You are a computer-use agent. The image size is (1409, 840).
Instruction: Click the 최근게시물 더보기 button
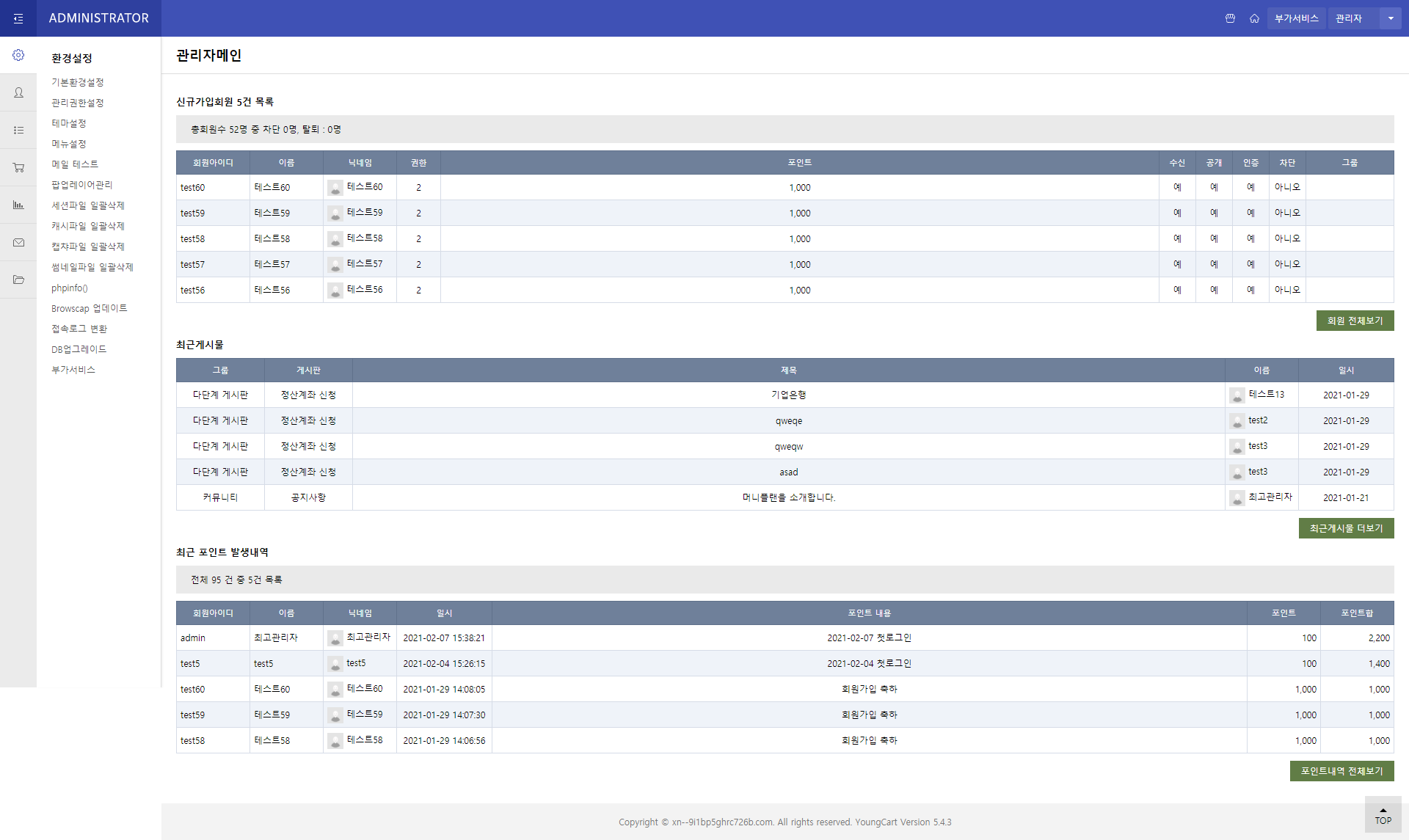1346,528
